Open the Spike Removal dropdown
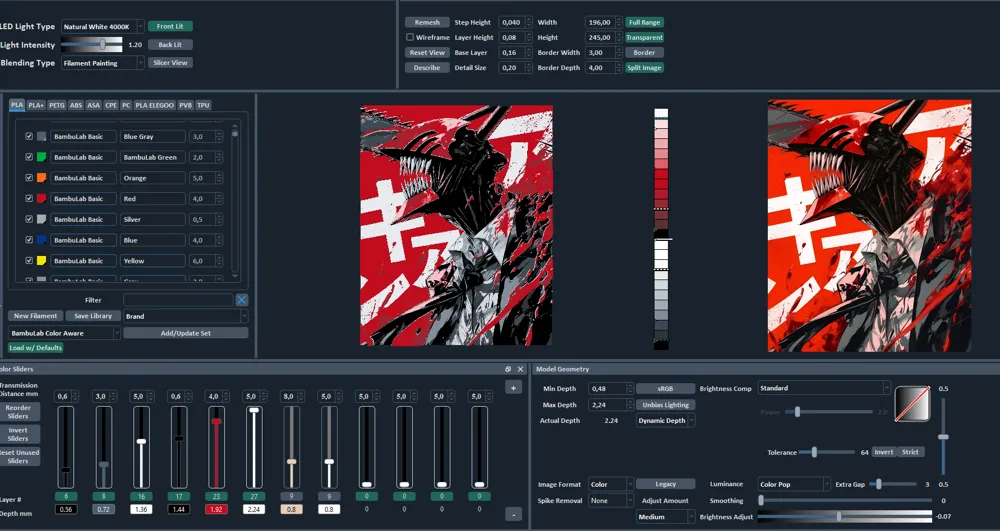This screenshot has height=531, width=1000. pyautogui.click(x=610, y=500)
